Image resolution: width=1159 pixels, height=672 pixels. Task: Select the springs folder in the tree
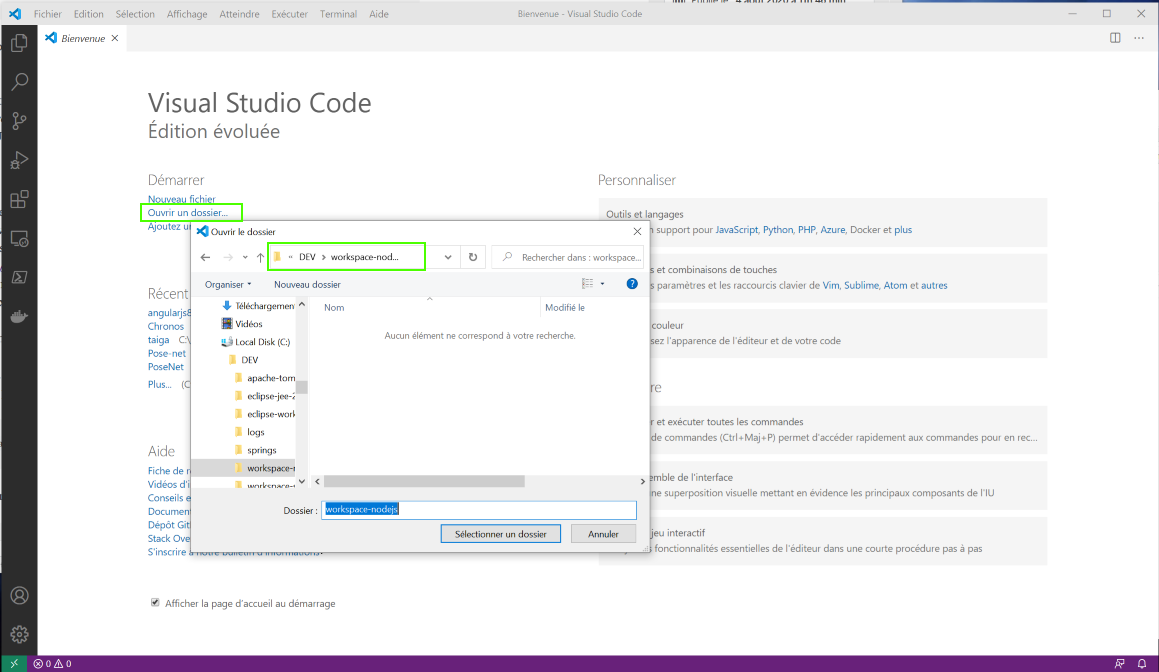[x=262, y=450]
